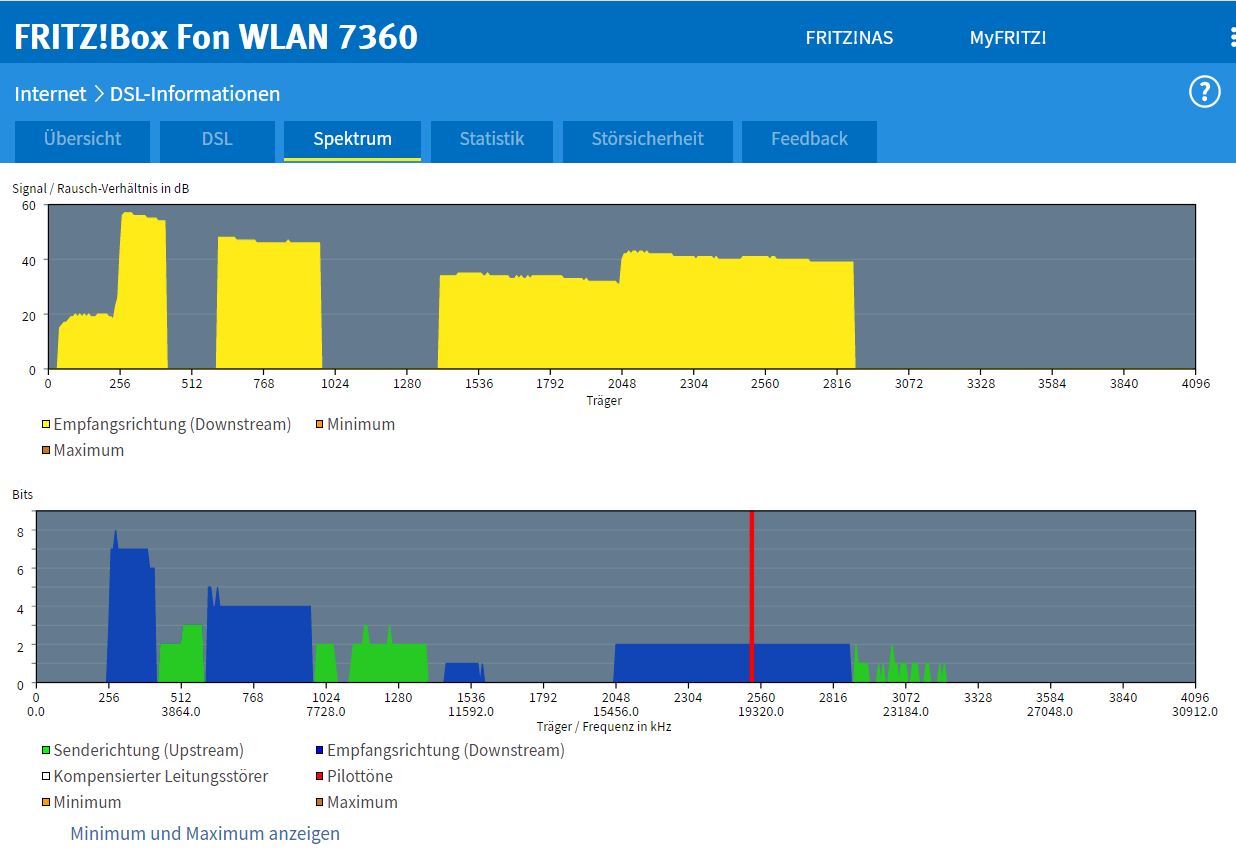This screenshot has width=1236, height=859.
Task: Click the red pilot tone line in Bits chart
Action: pos(751,596)
